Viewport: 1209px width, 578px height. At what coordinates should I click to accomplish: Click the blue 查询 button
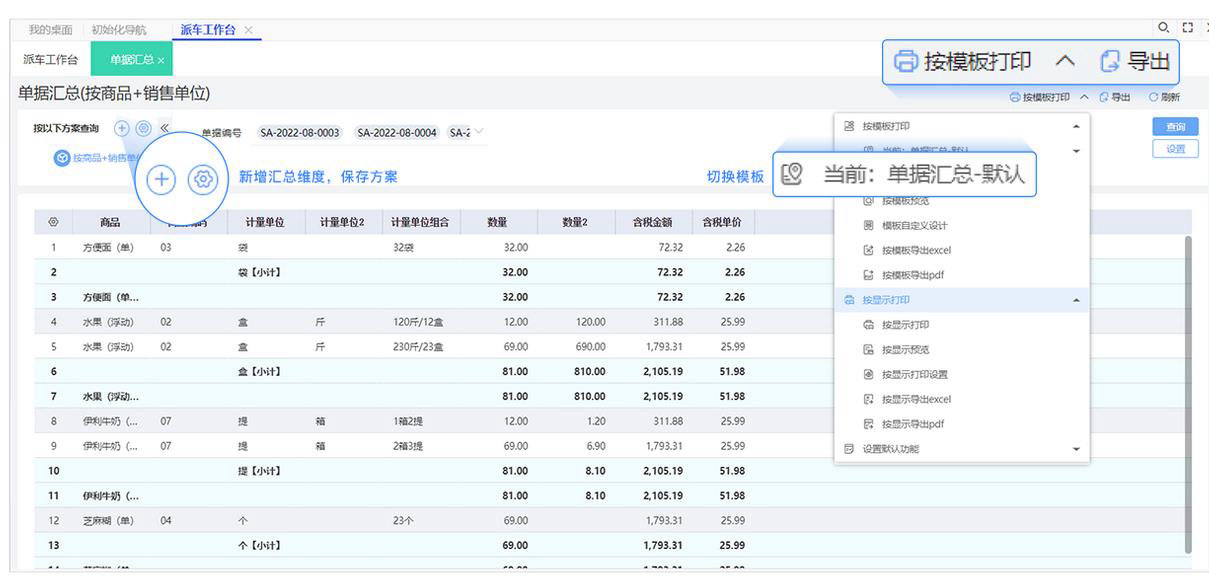coord(1175,127)
